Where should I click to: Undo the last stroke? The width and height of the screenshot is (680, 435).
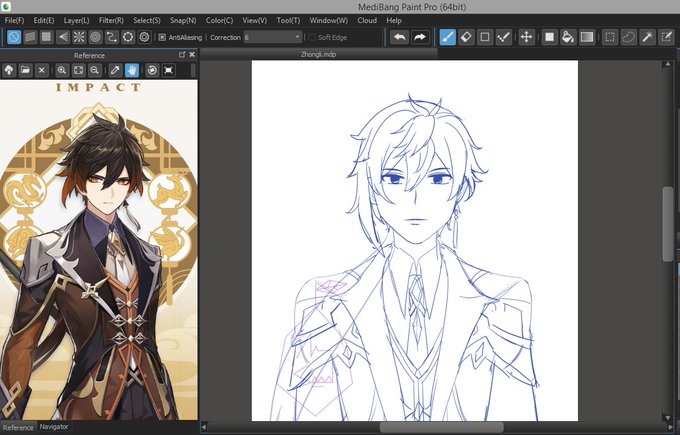point(399,37)
